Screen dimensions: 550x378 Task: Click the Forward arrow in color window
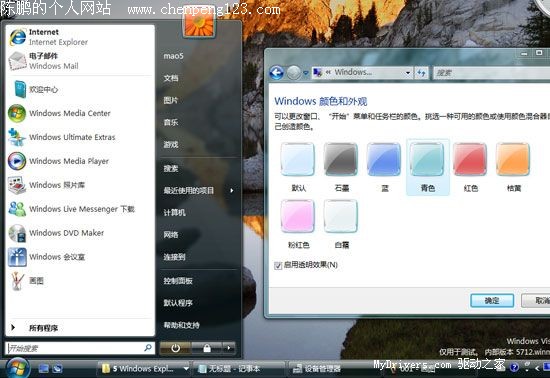[294, 73]
